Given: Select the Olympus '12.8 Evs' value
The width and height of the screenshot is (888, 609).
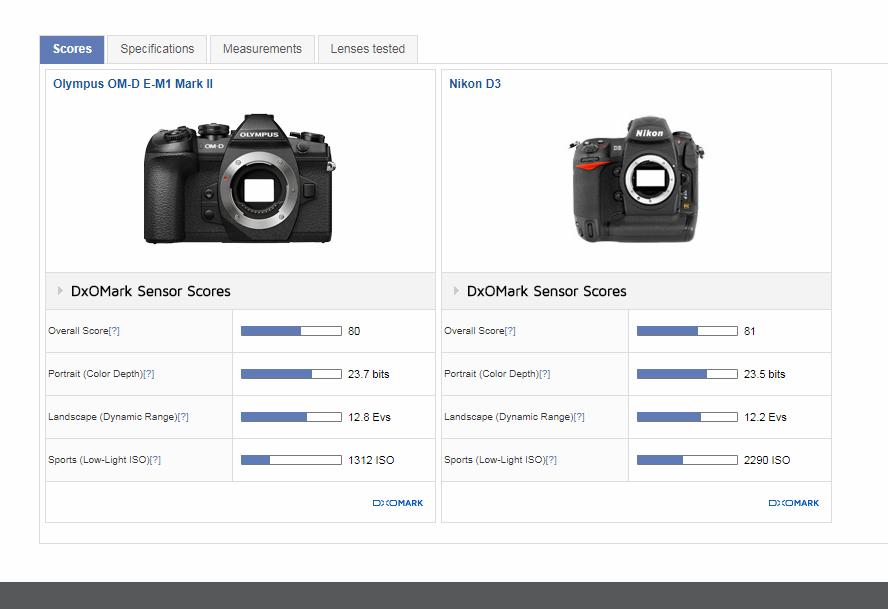Looking at the screenshot, I should pos(369,417).
